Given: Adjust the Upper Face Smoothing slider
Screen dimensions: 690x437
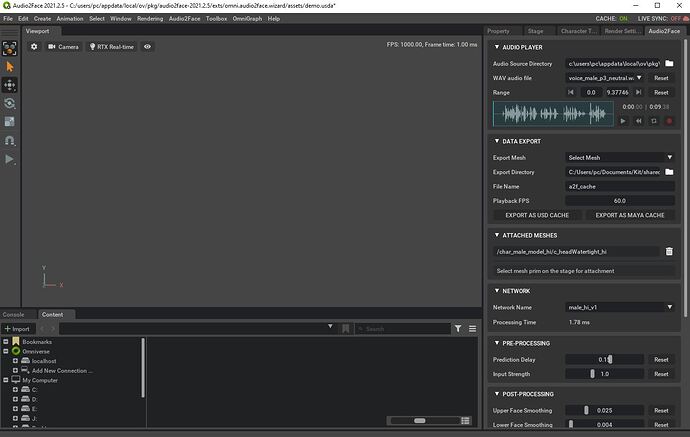Looking at the screenshot, I should [604, 410].
